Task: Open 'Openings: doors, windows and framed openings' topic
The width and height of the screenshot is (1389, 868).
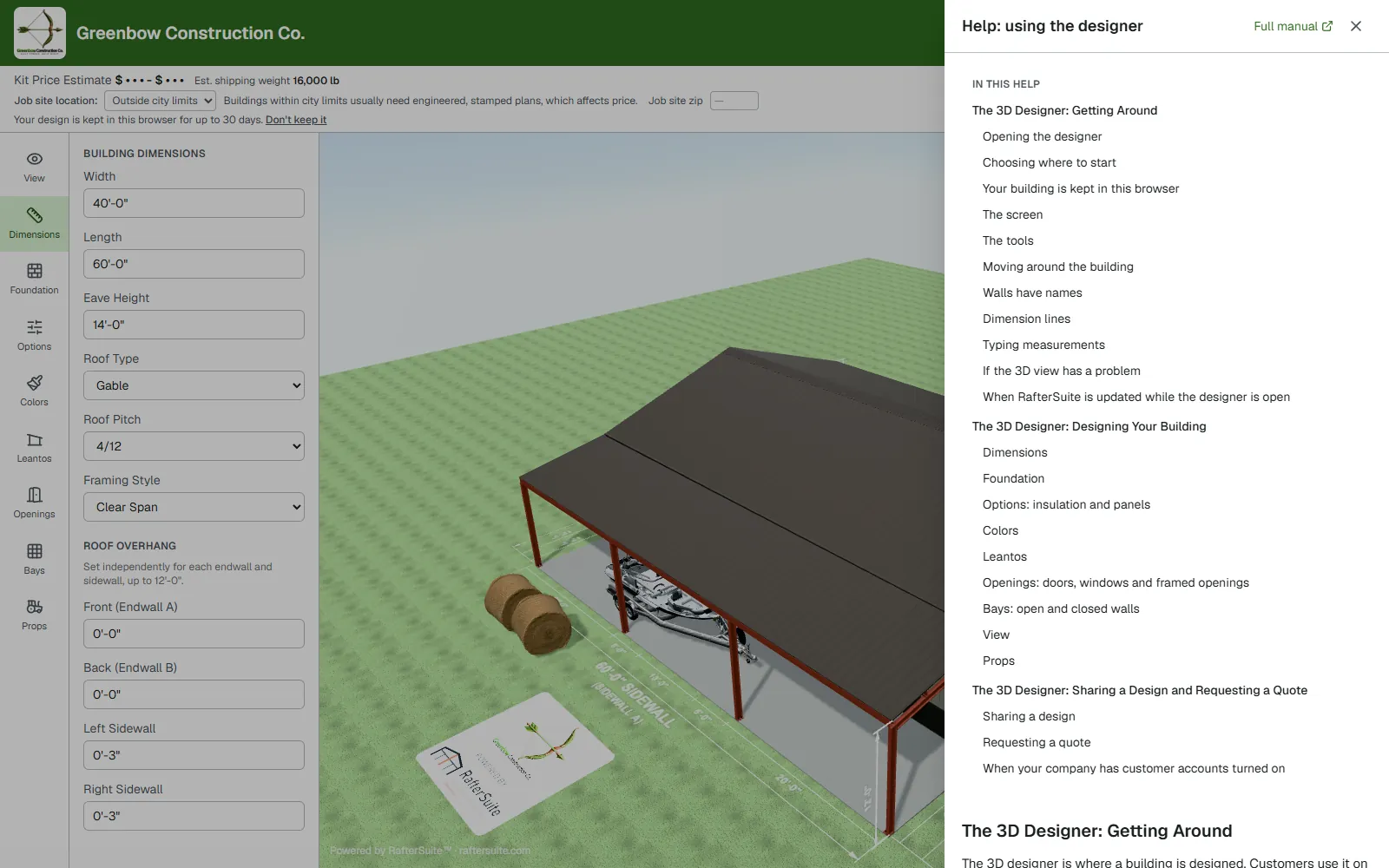Action: 1116,582
